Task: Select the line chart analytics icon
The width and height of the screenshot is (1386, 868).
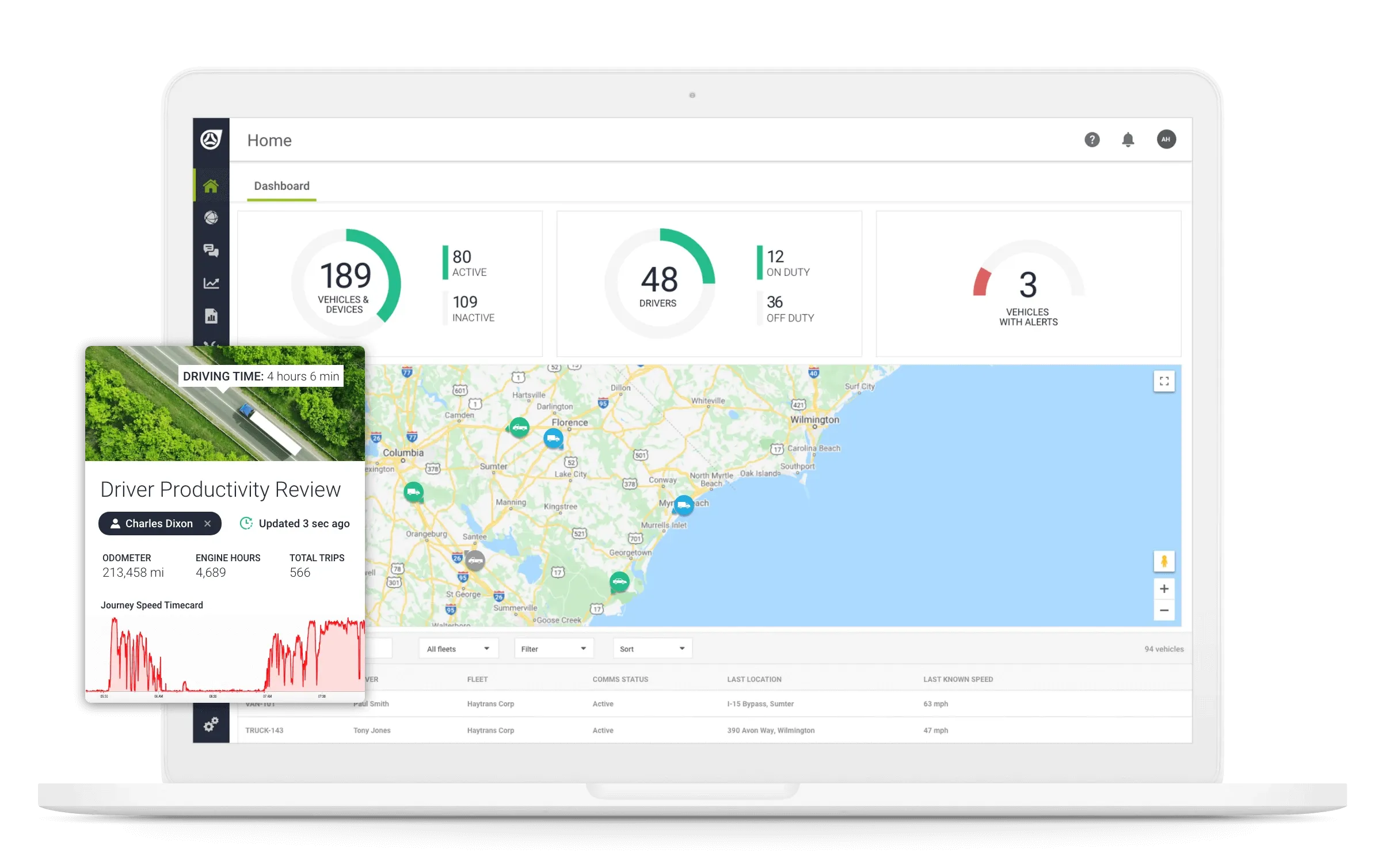Action: click(x=211, y=283)
